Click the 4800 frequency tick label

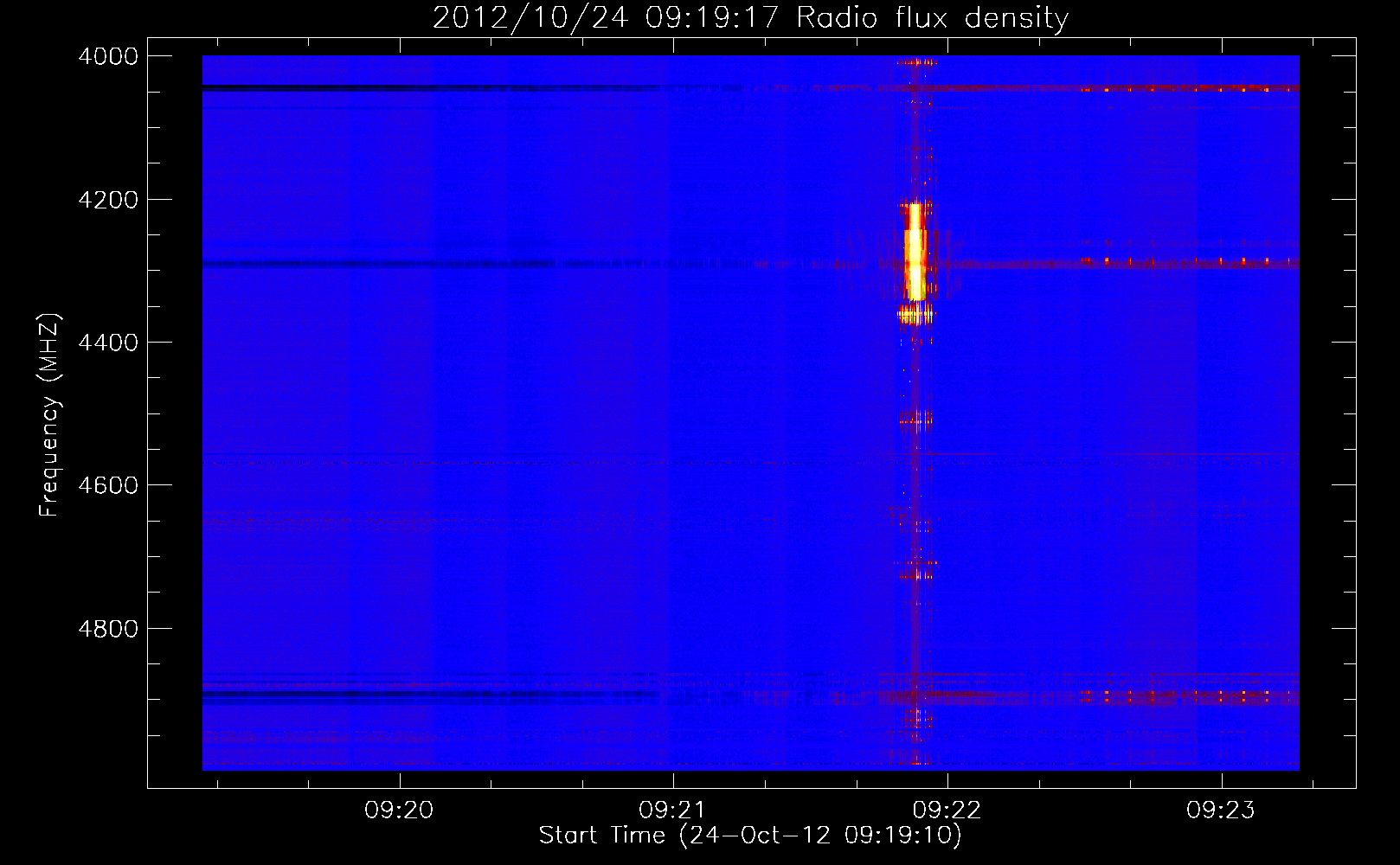click(x=108, y=629)
